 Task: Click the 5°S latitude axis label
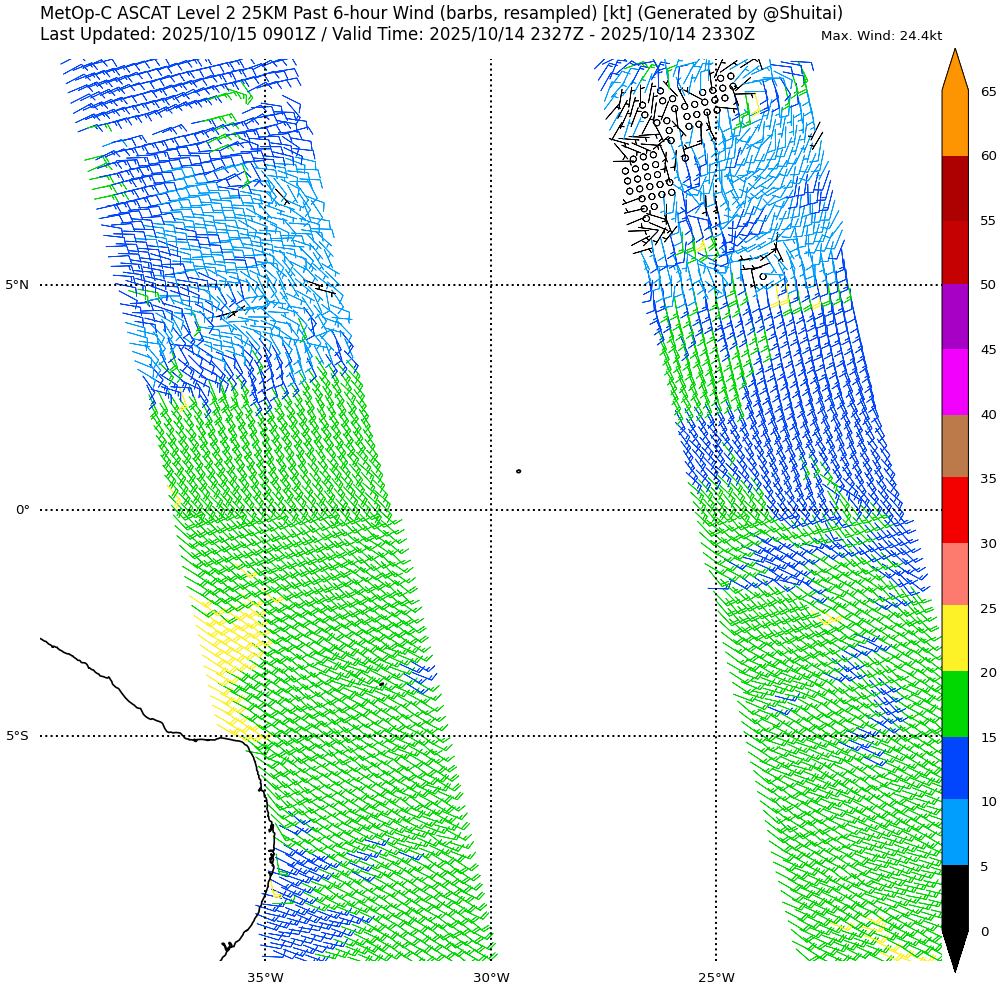point(17,736)
